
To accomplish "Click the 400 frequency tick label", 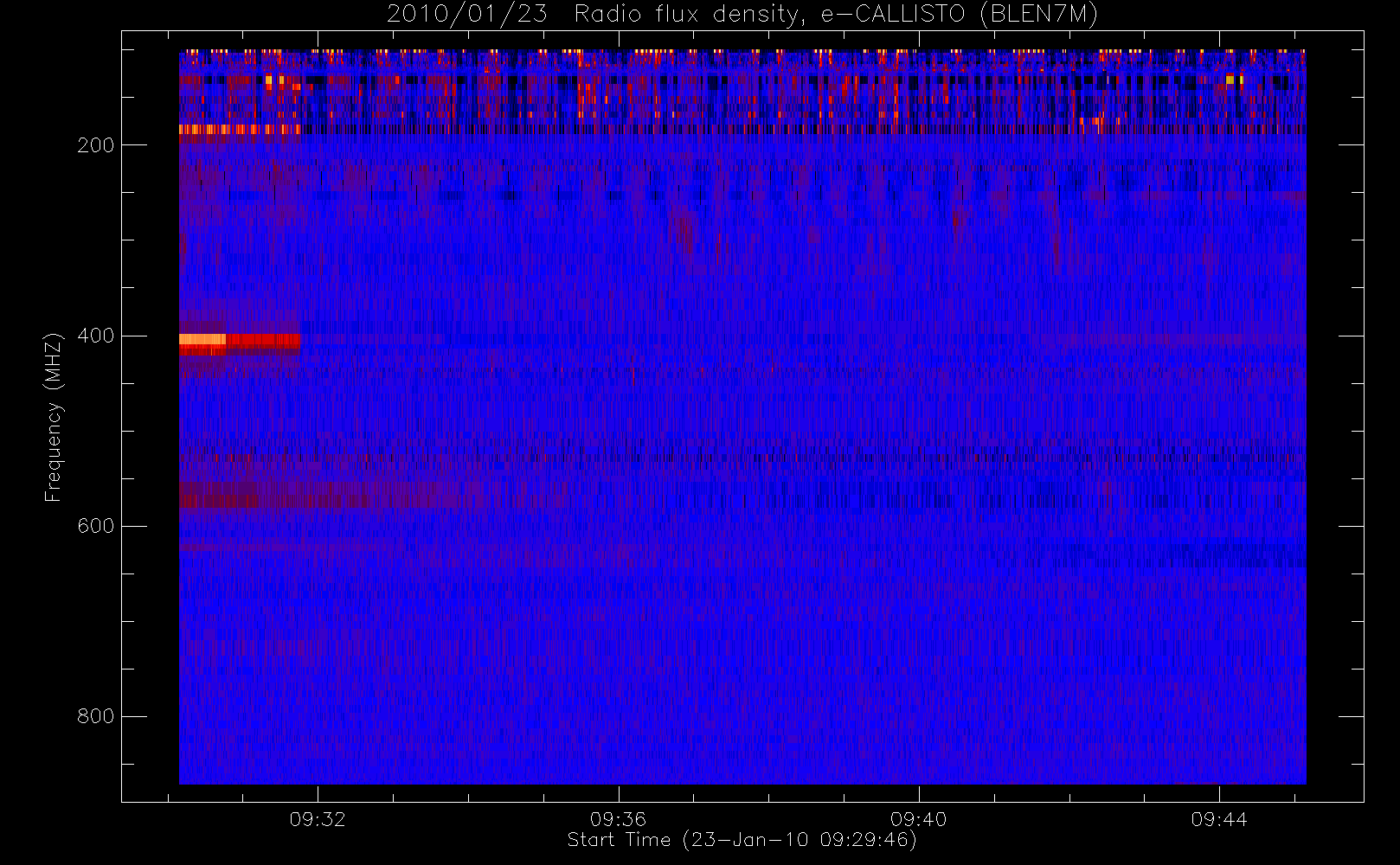I will coord(95,336).
